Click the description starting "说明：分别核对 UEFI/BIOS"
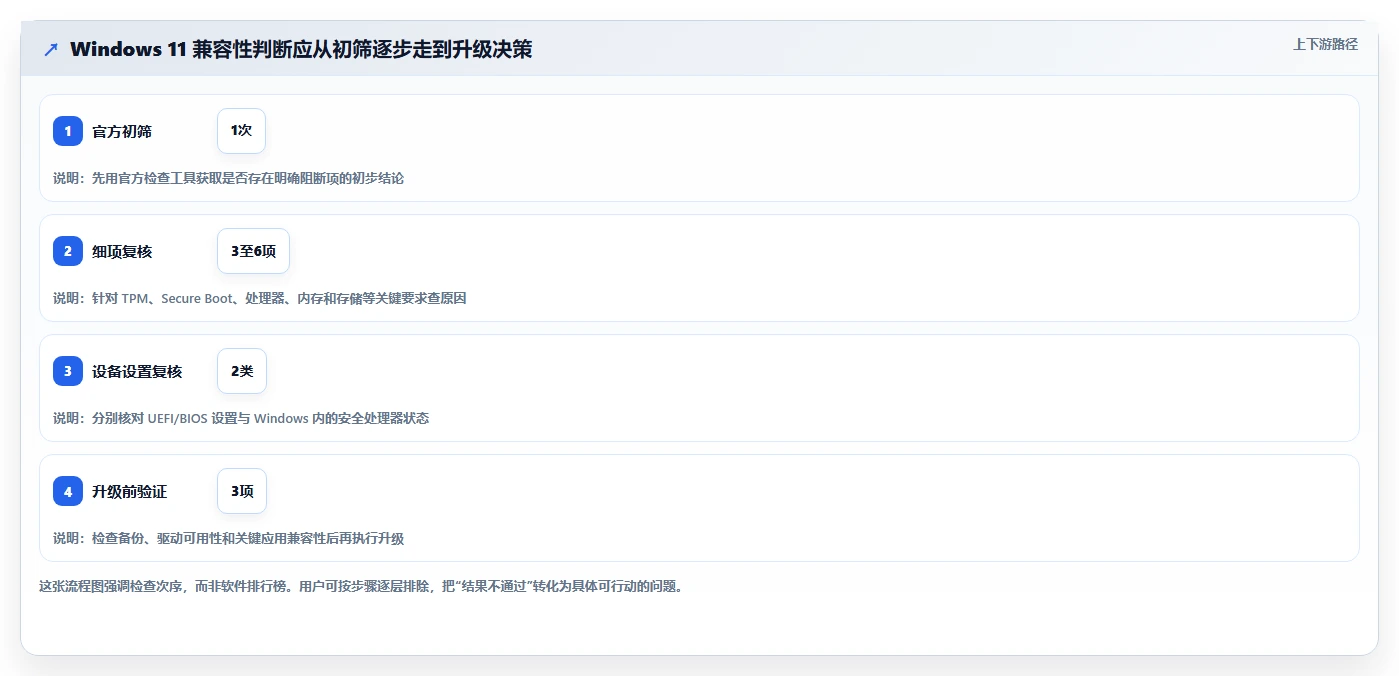This screenshot has height=676, width=1399. point(241,418)
